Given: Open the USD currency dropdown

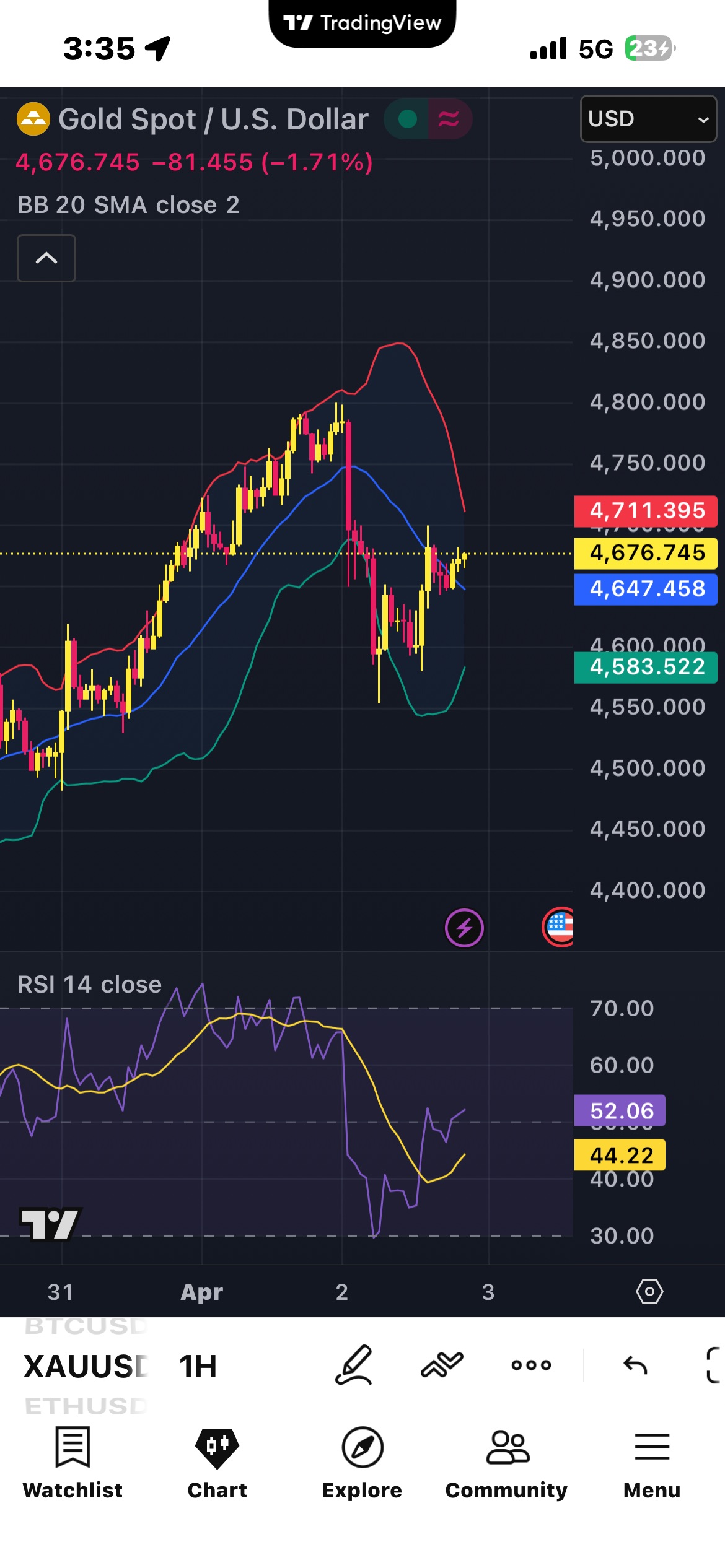Looking at the screenshot, I should (x=648, y=119).
